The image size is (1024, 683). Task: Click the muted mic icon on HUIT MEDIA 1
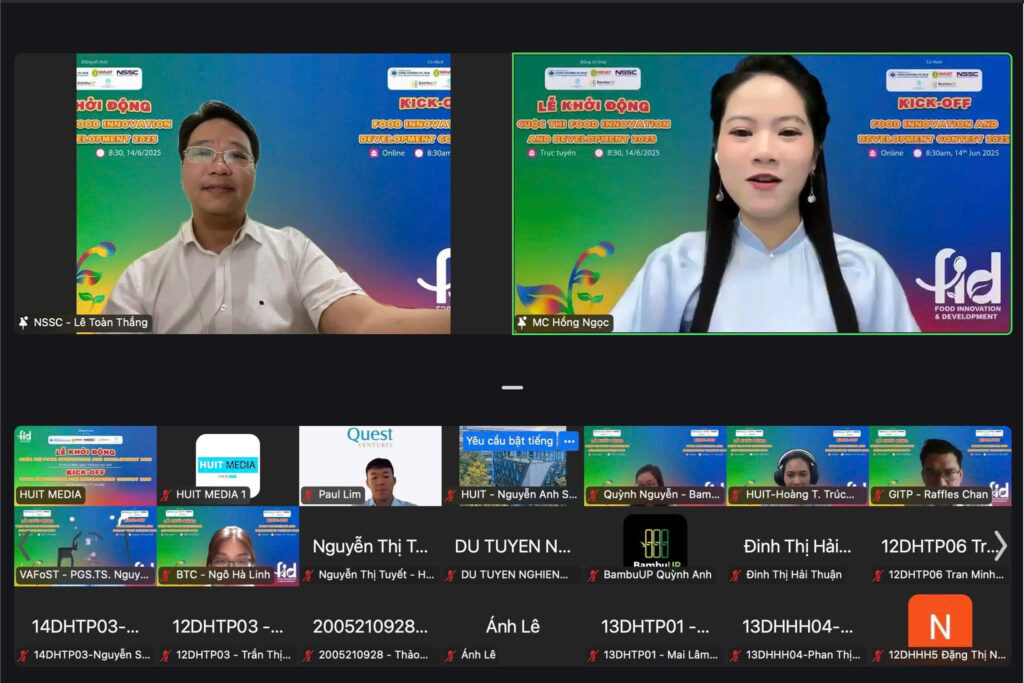166,495
